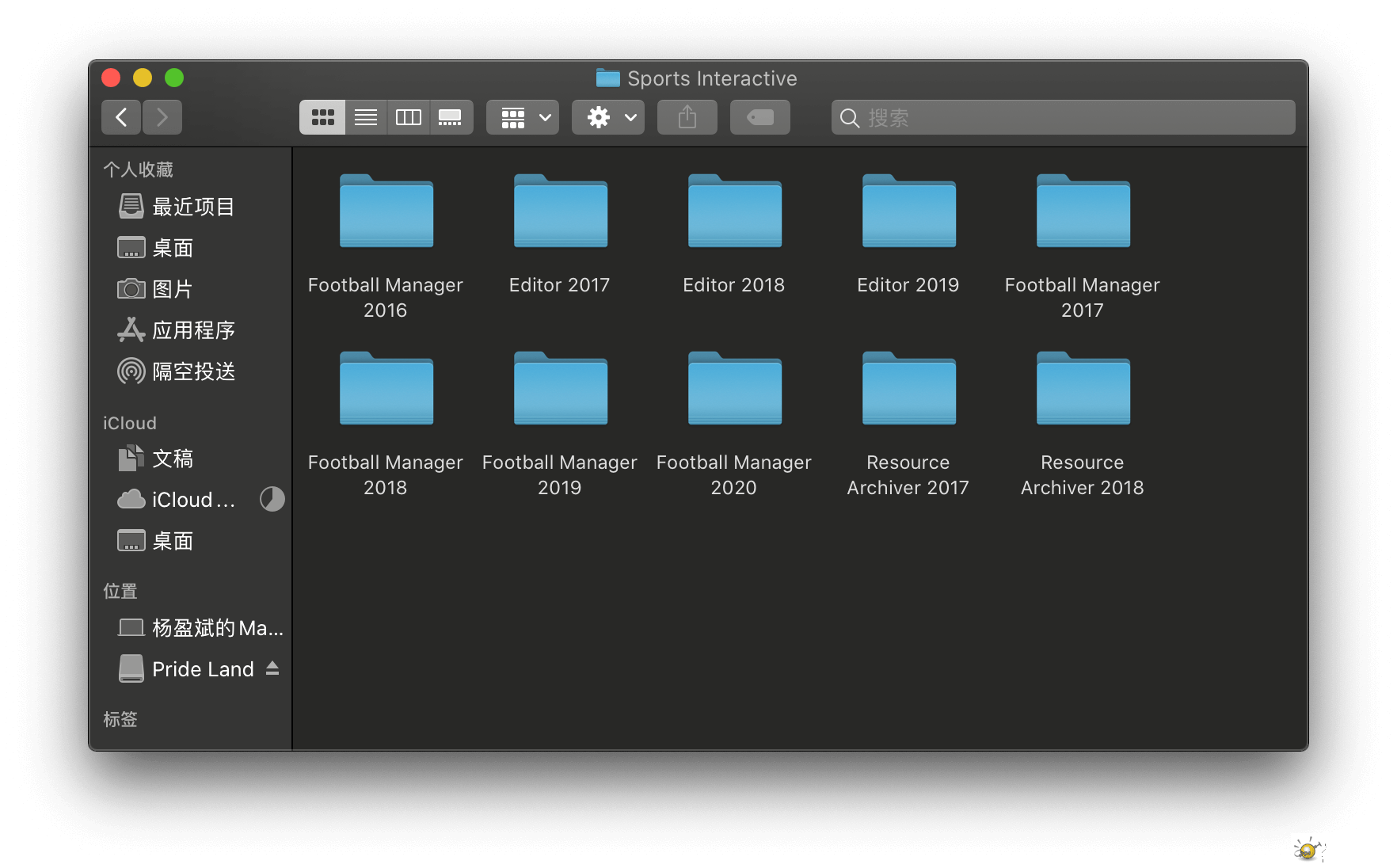The image size is (1397, 868).
Task: Click the iCloud storage progress pie indicator
Action: pyautogui.click(x=272, y=499)
